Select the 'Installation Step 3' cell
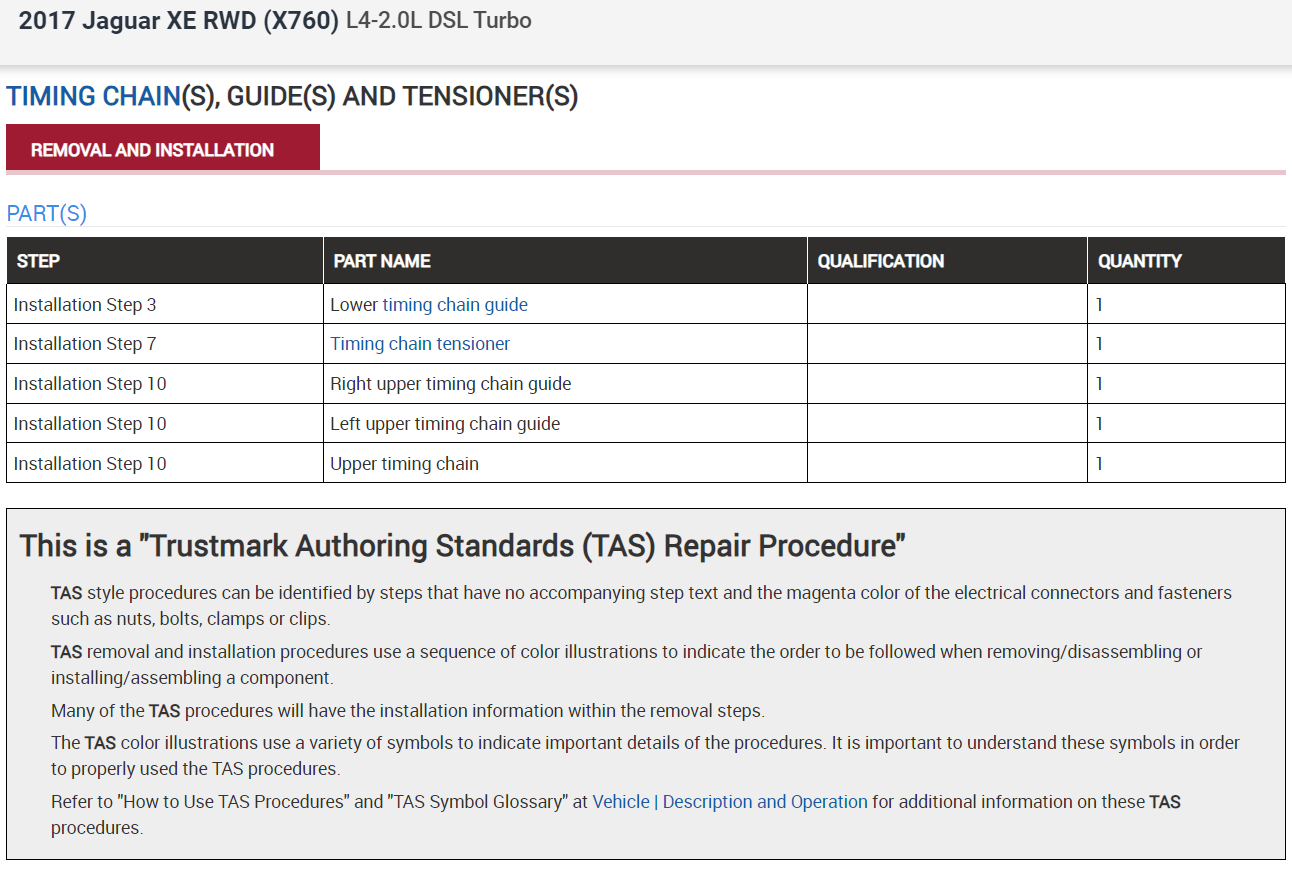This screenshot has height=870, width=1292. tap(85, 305)
